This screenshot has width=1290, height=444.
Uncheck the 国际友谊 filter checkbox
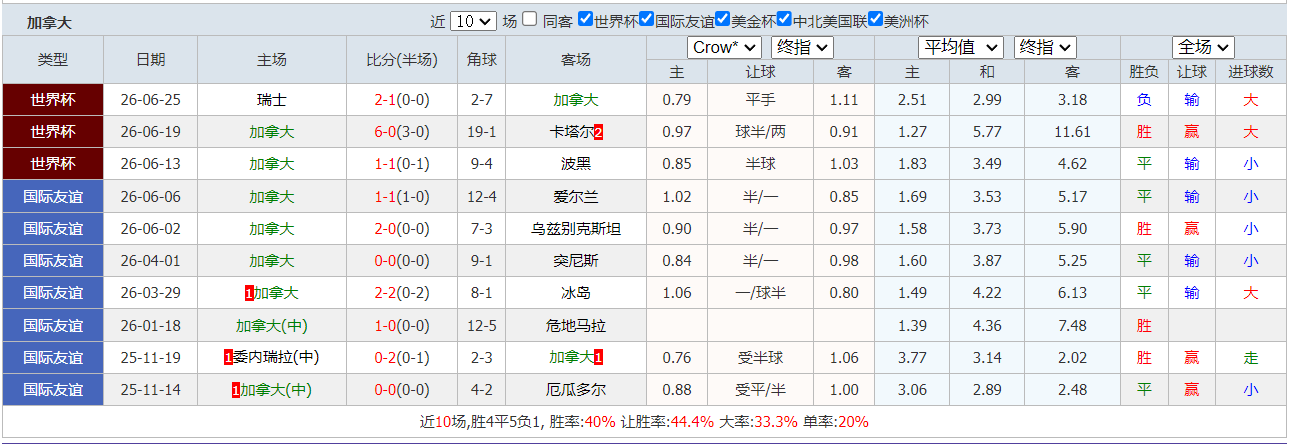pos(647,19)
